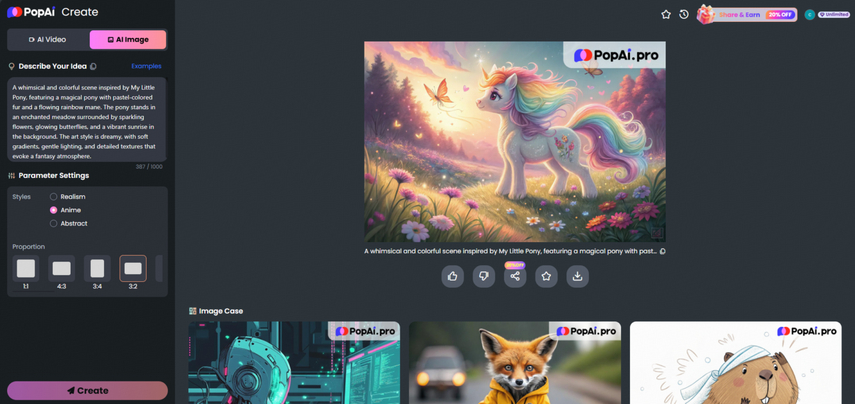The width and height of the screenshot is (855, 404).
Task: Open the bandaged beaver image case thumbnail
Action: pyautogui.click(x=736, y=363)
